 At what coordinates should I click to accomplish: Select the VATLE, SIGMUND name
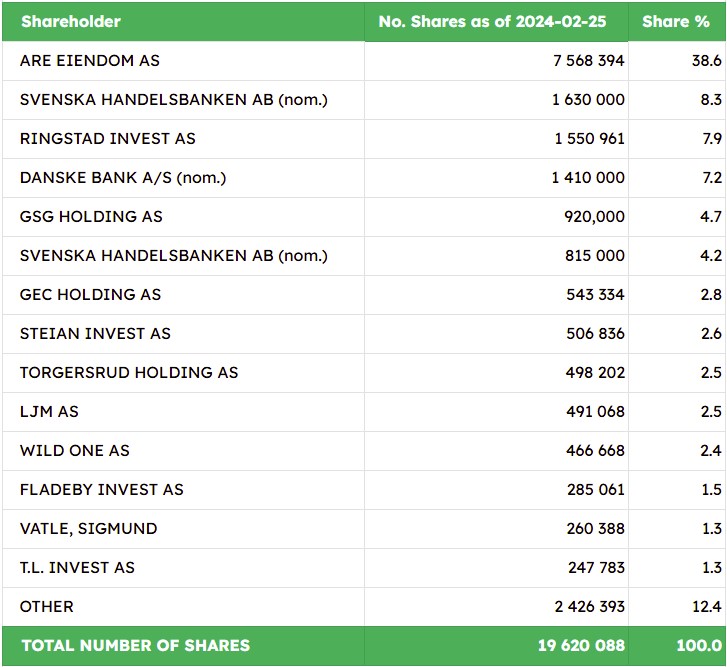pos(89,528)
